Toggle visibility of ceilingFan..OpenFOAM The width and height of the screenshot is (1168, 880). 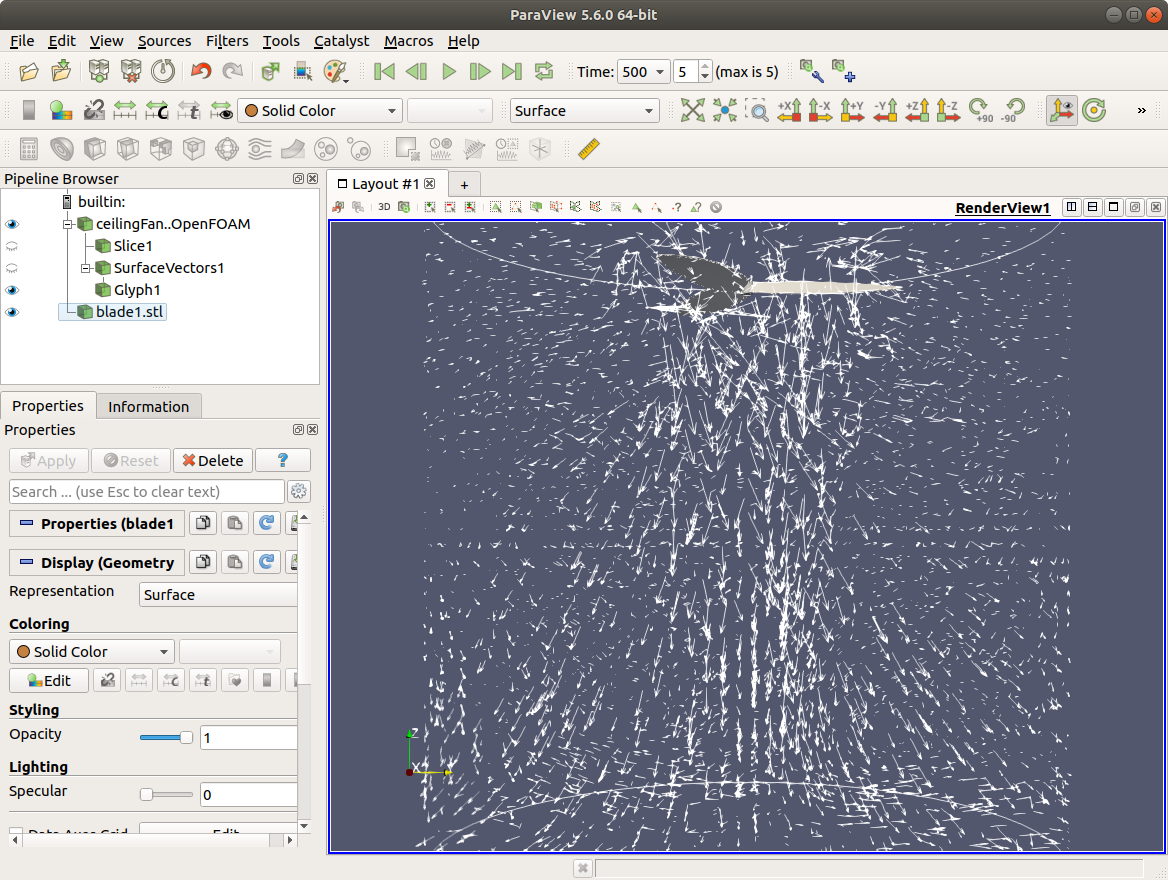(12, 224)
